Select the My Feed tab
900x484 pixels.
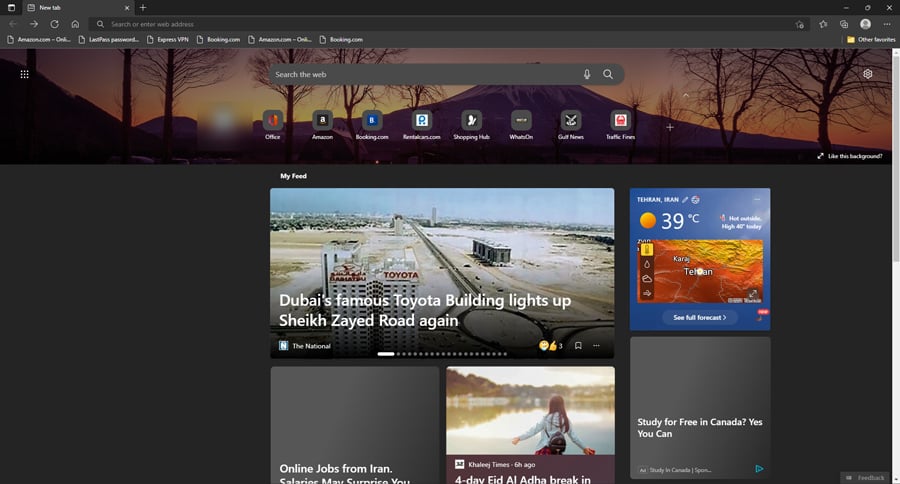(x=293, y=176)
